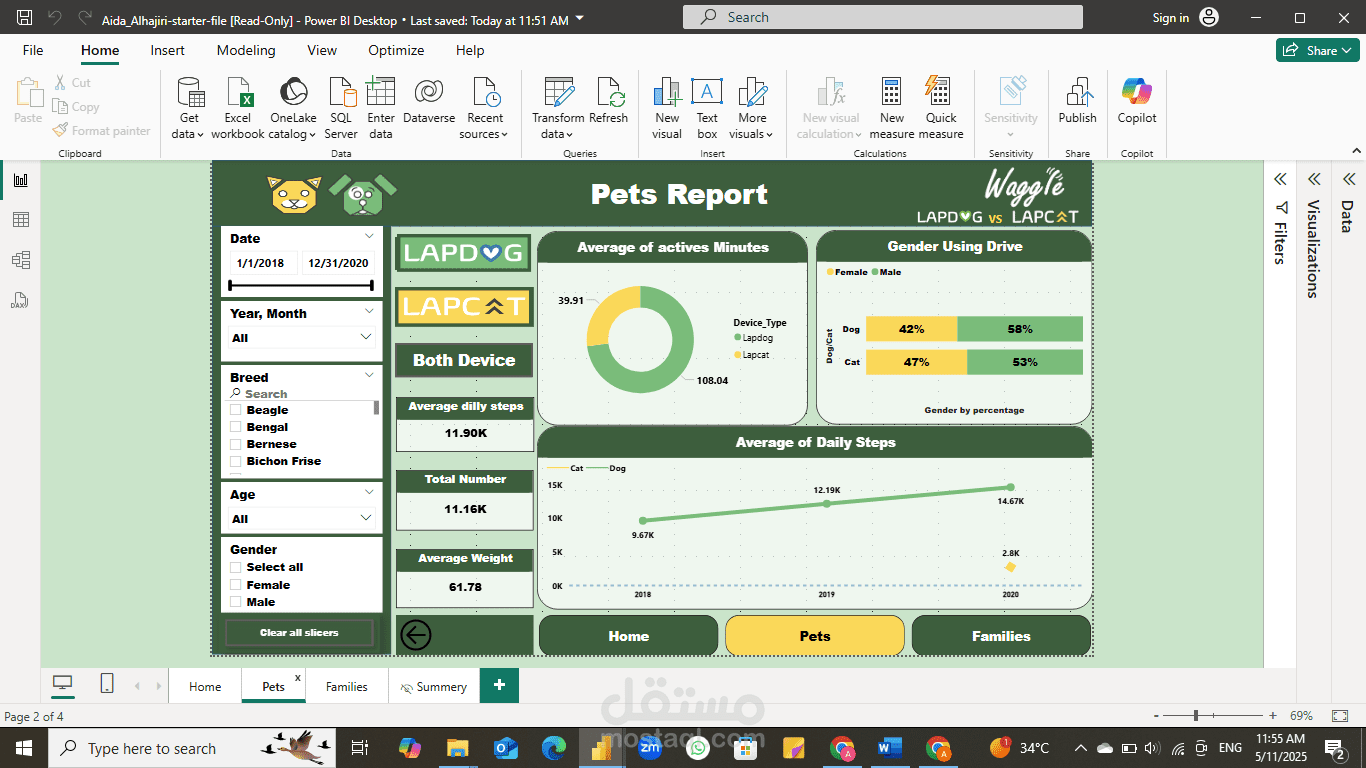Screen dimensions: 1366x768
Task: Import an Excel workbook
Action: 238,108
